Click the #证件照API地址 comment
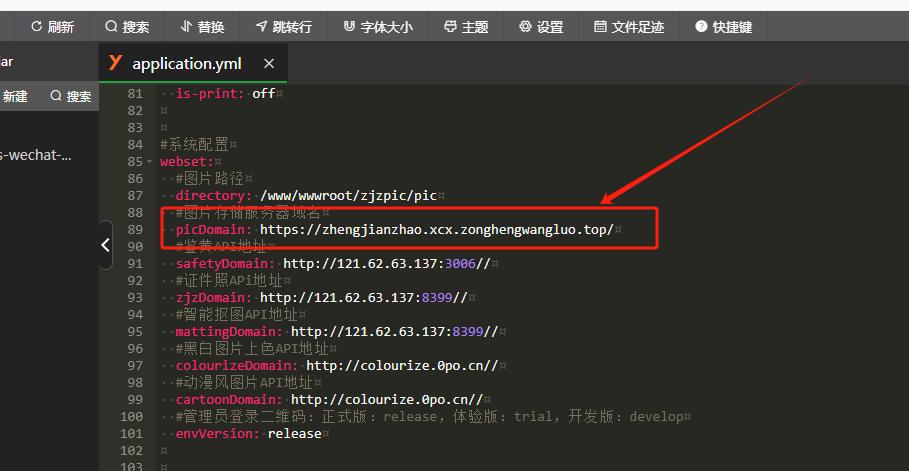 229,281
